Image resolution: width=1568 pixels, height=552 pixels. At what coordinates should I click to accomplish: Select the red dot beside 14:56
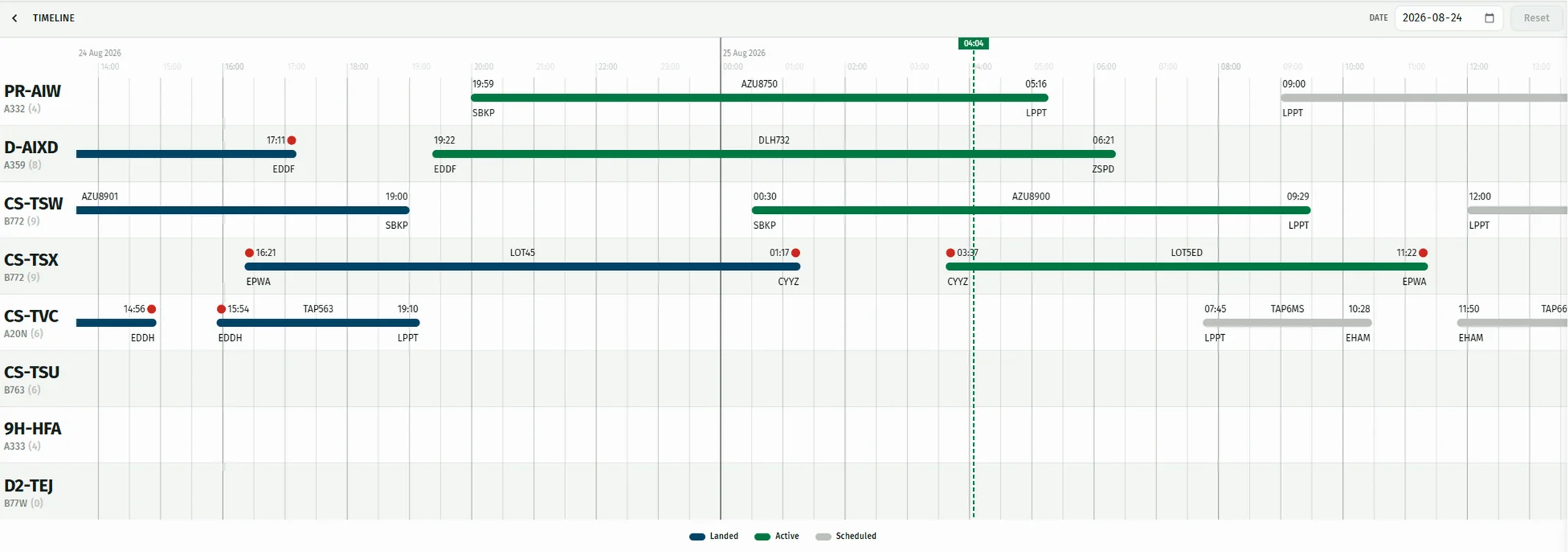[152, 309]
